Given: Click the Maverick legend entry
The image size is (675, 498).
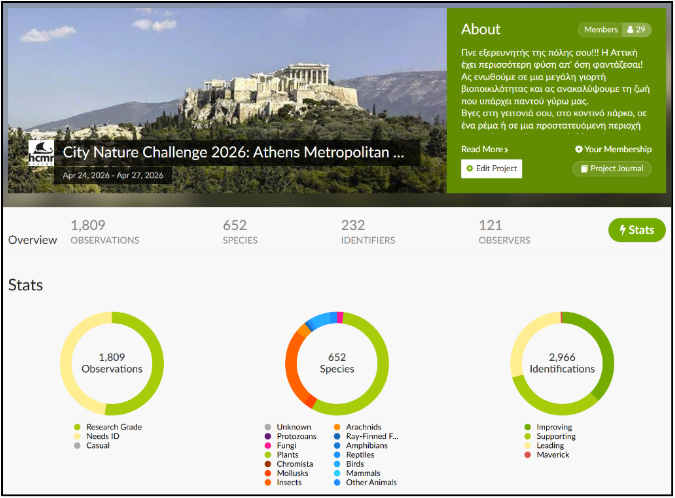Looking at the screenshot, I should [547, 455].
